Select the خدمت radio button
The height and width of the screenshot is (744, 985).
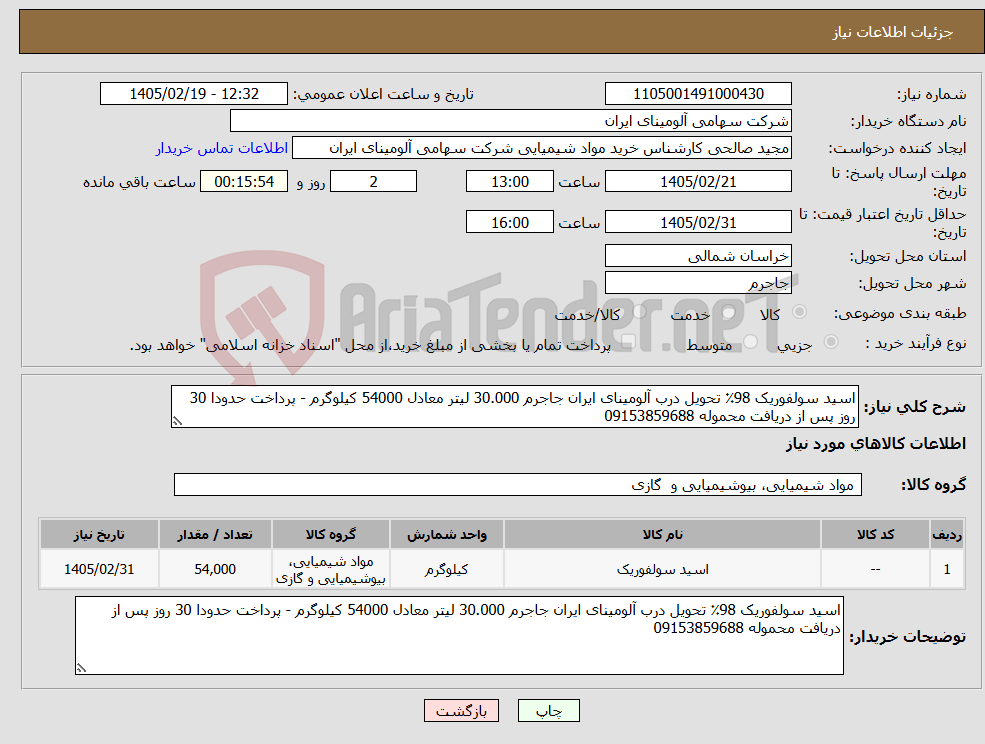[x=728, y=312]
